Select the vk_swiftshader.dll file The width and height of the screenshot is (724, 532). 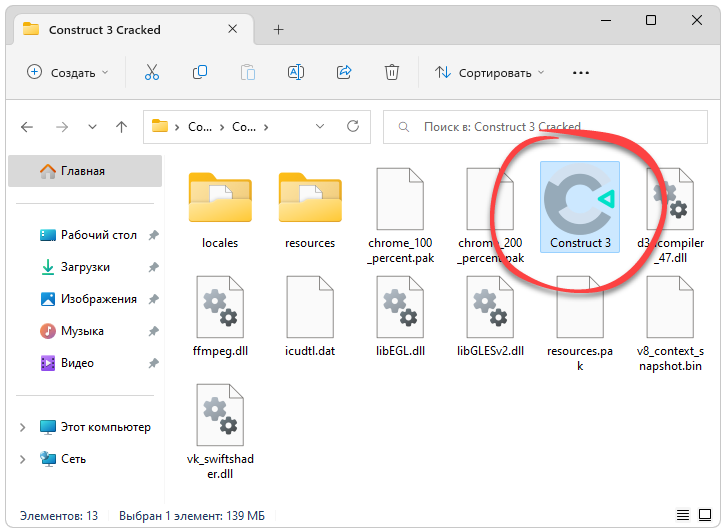[x=220, y=432]
